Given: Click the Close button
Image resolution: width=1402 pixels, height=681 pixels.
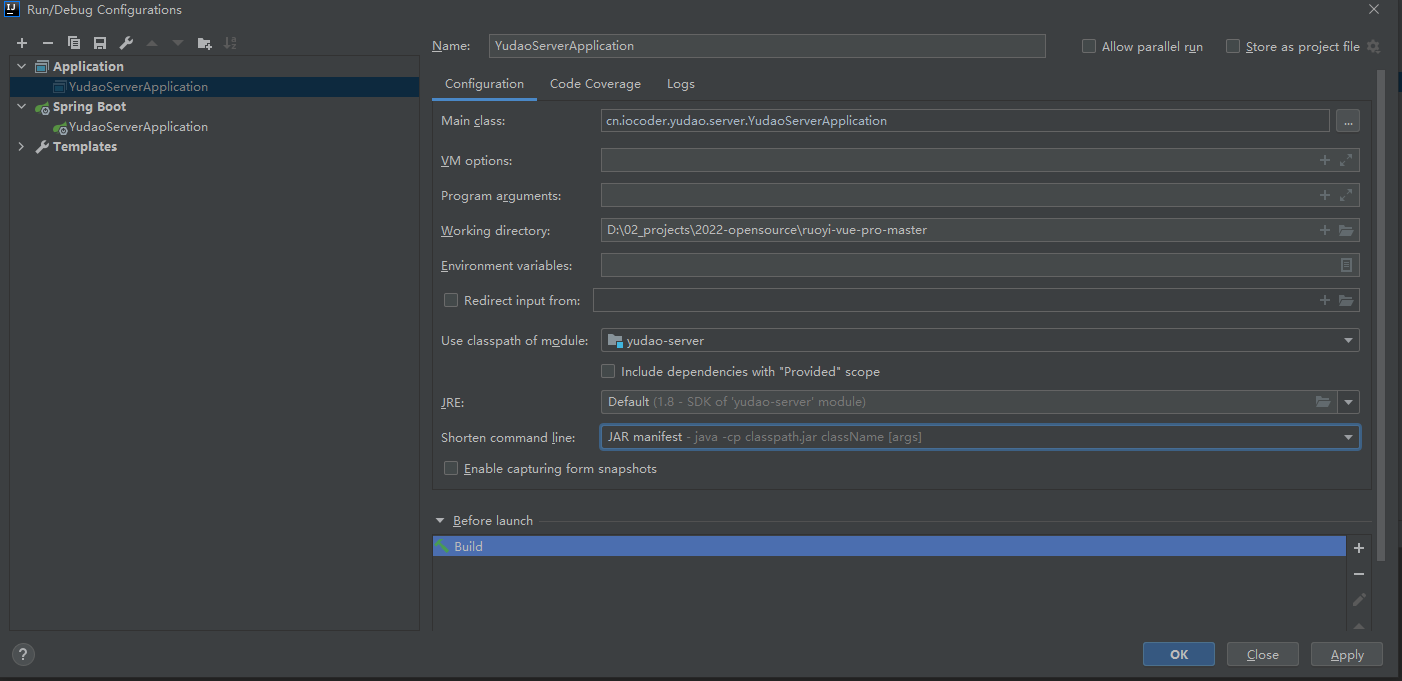Looking at the screenshot, I should point(1263,654).
